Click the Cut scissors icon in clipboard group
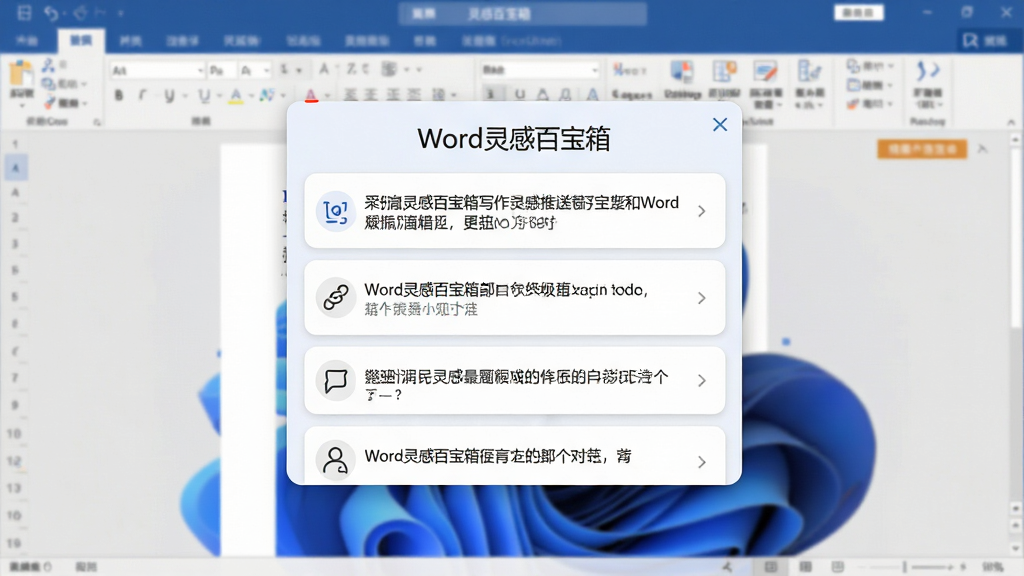 tap(48, 65)
